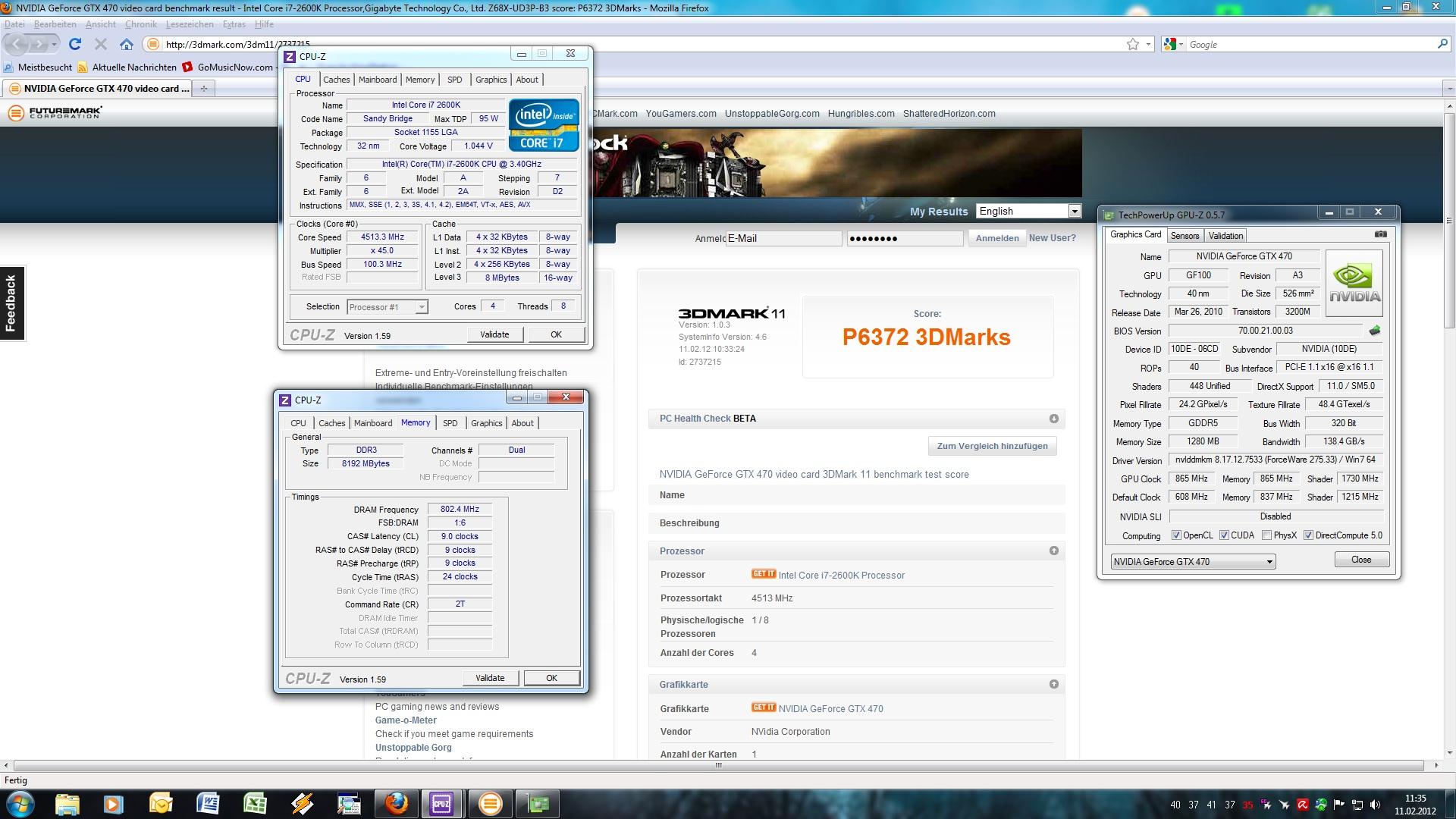
Task: Click the BIOS save chip icon in GPU-Z
Action: pyautogui.click(x=1374, y=331)
